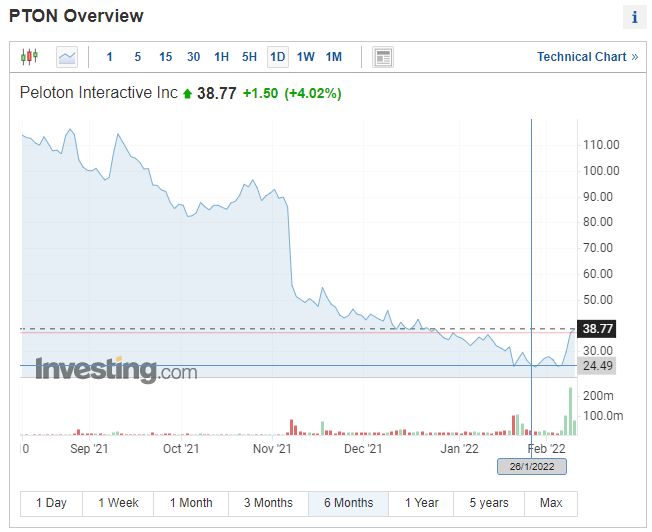Show the 1 Week range
Screen dimensions: 652x532
pos(118,503)
